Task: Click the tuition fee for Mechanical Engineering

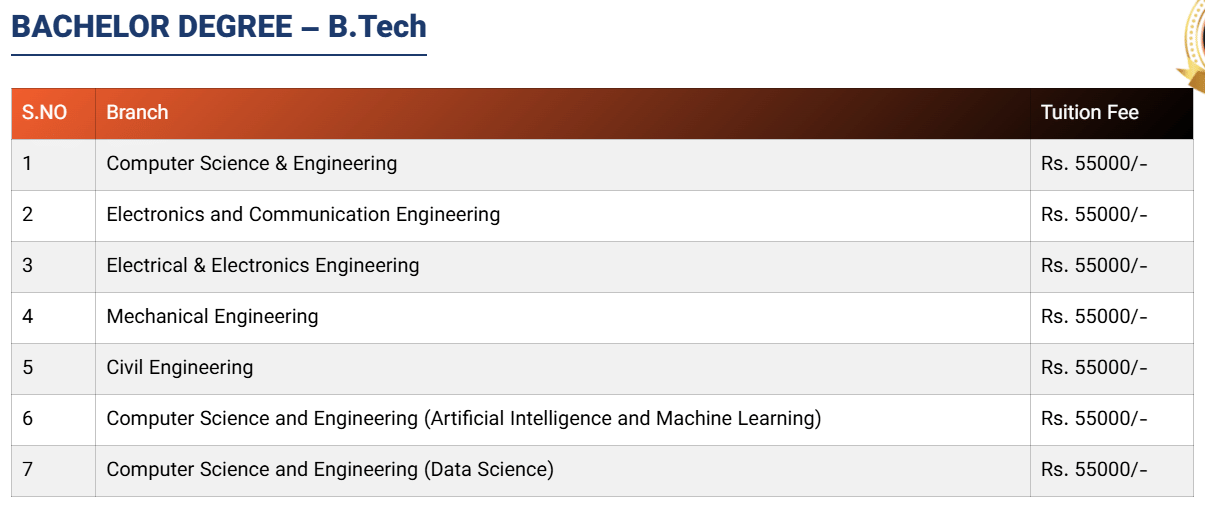Action: 1094,317
